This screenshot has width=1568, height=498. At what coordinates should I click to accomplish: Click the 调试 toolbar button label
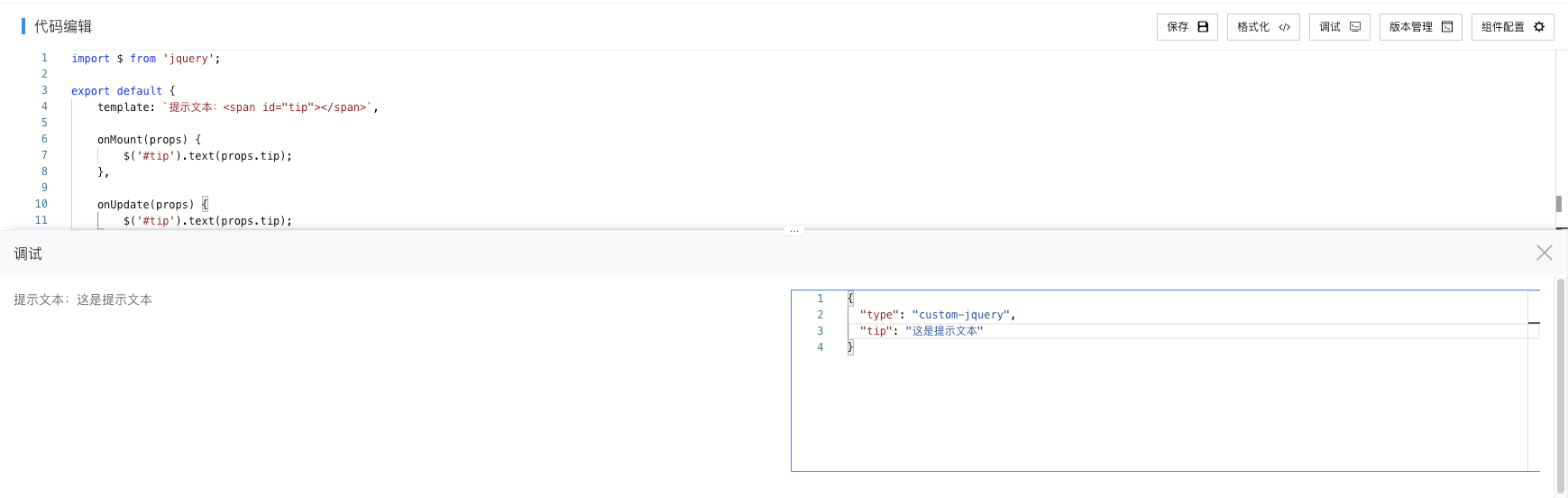click(1330, 27)
